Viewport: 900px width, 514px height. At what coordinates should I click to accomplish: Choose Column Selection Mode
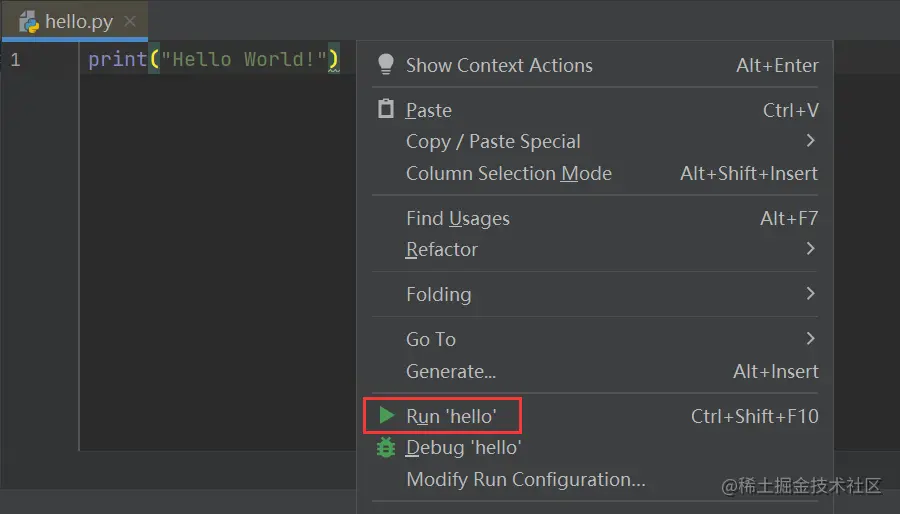coord(508,173)
